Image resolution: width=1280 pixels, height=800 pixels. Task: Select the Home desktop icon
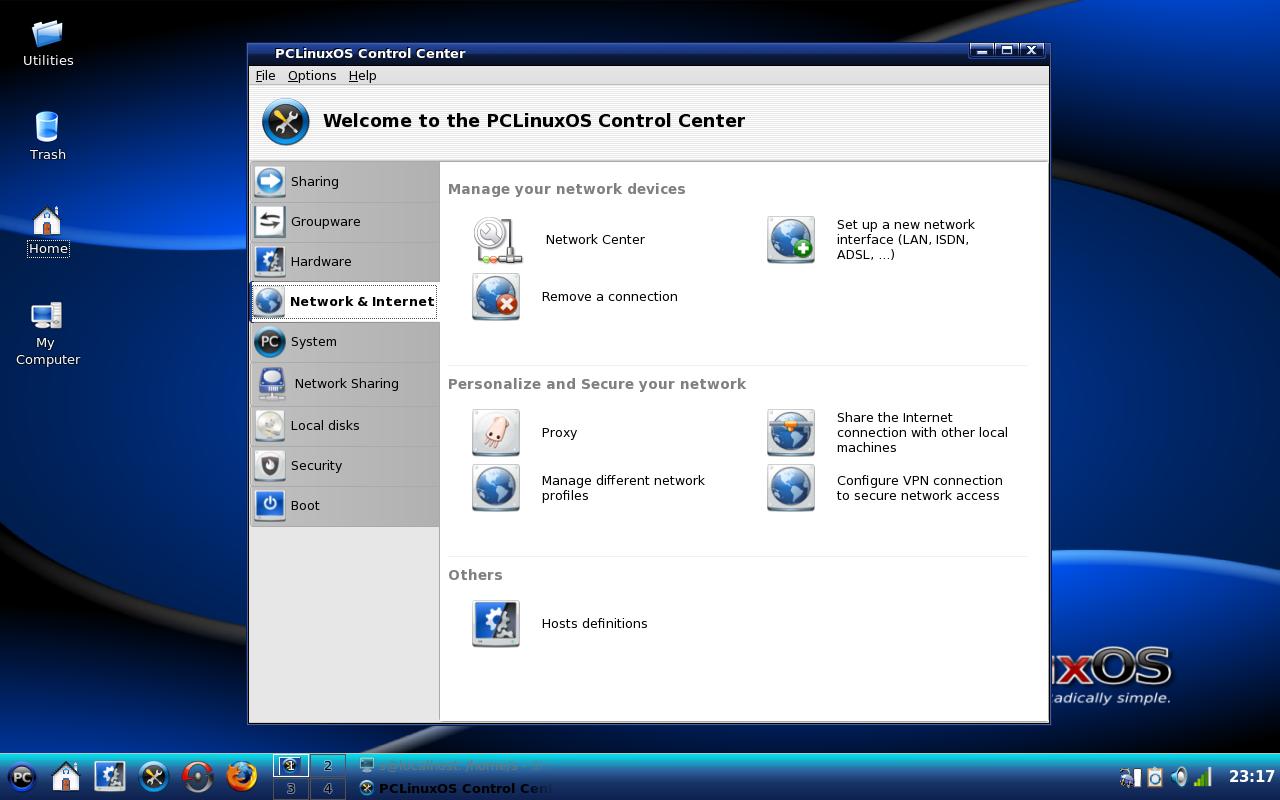[x=48, y=232]
